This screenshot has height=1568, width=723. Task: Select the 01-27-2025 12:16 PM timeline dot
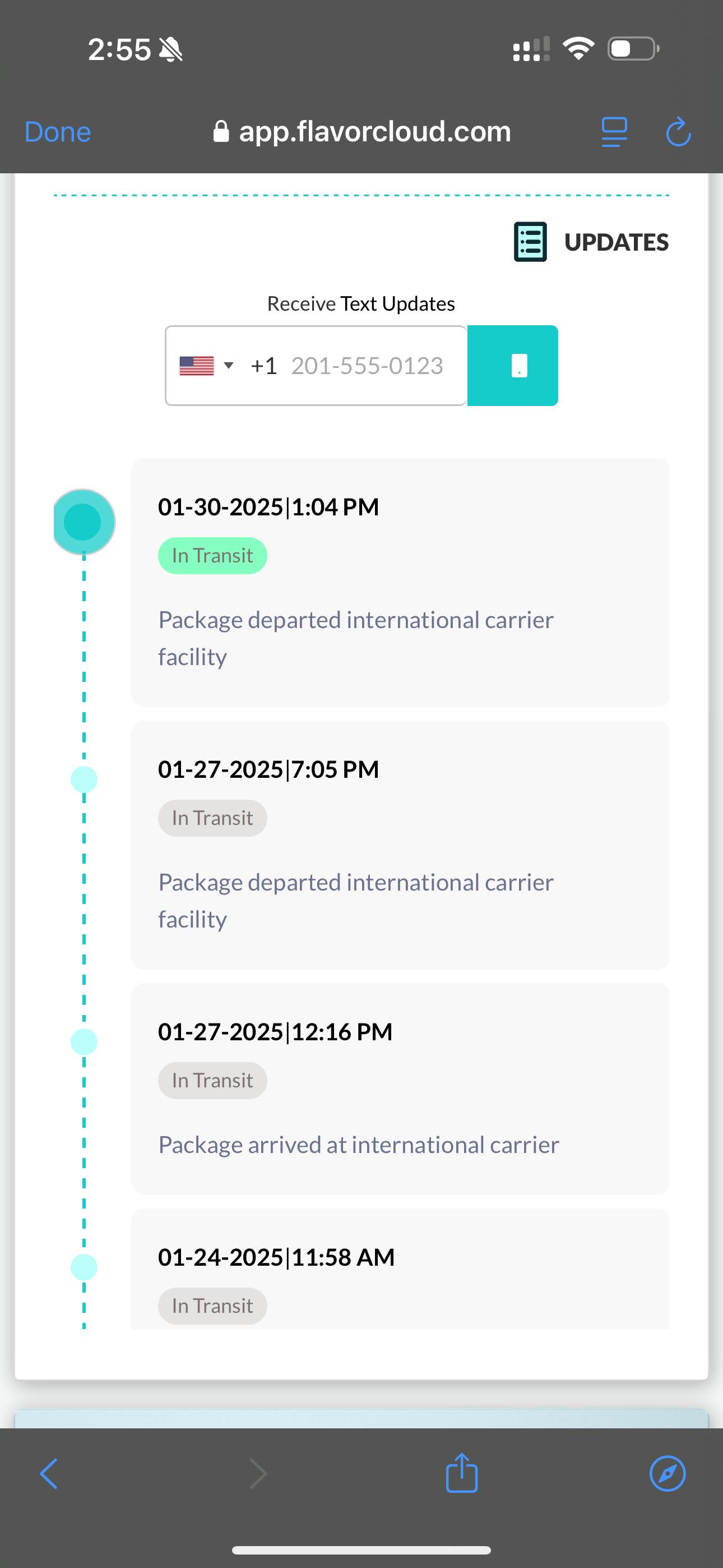pyautogui.click(x=84, y=1042)
